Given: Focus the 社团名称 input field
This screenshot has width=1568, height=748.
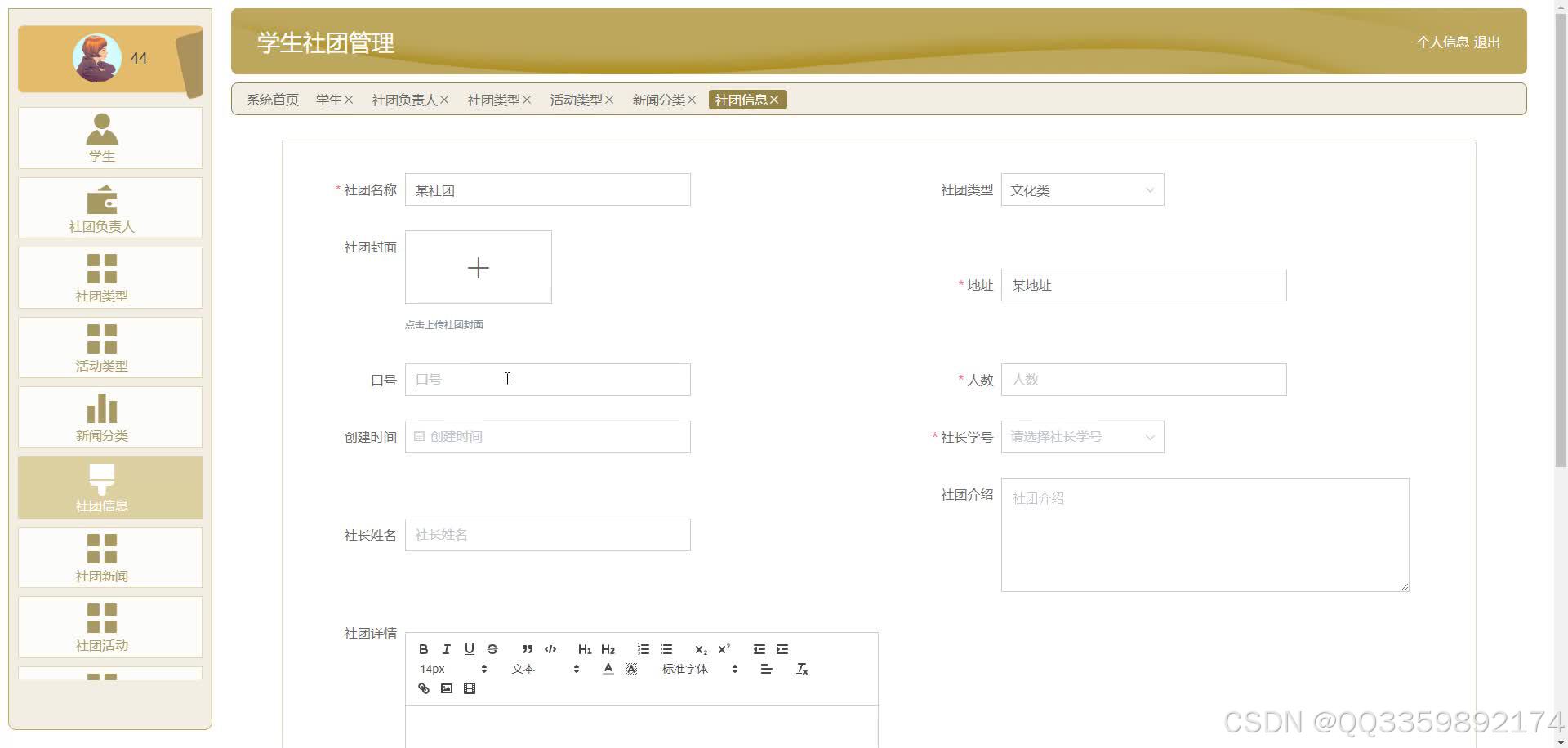Looking at the screenshot, I should tap(547, 189).
